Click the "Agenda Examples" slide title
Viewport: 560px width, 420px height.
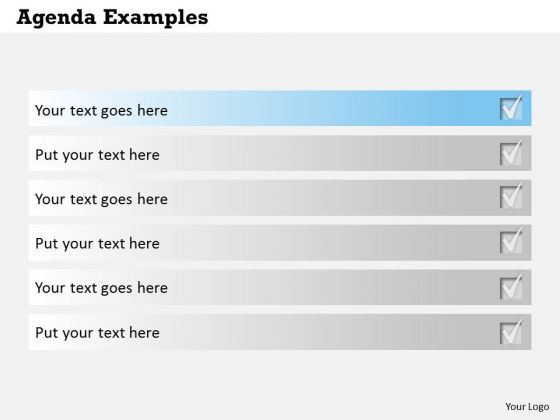click(x=112, y=18)
